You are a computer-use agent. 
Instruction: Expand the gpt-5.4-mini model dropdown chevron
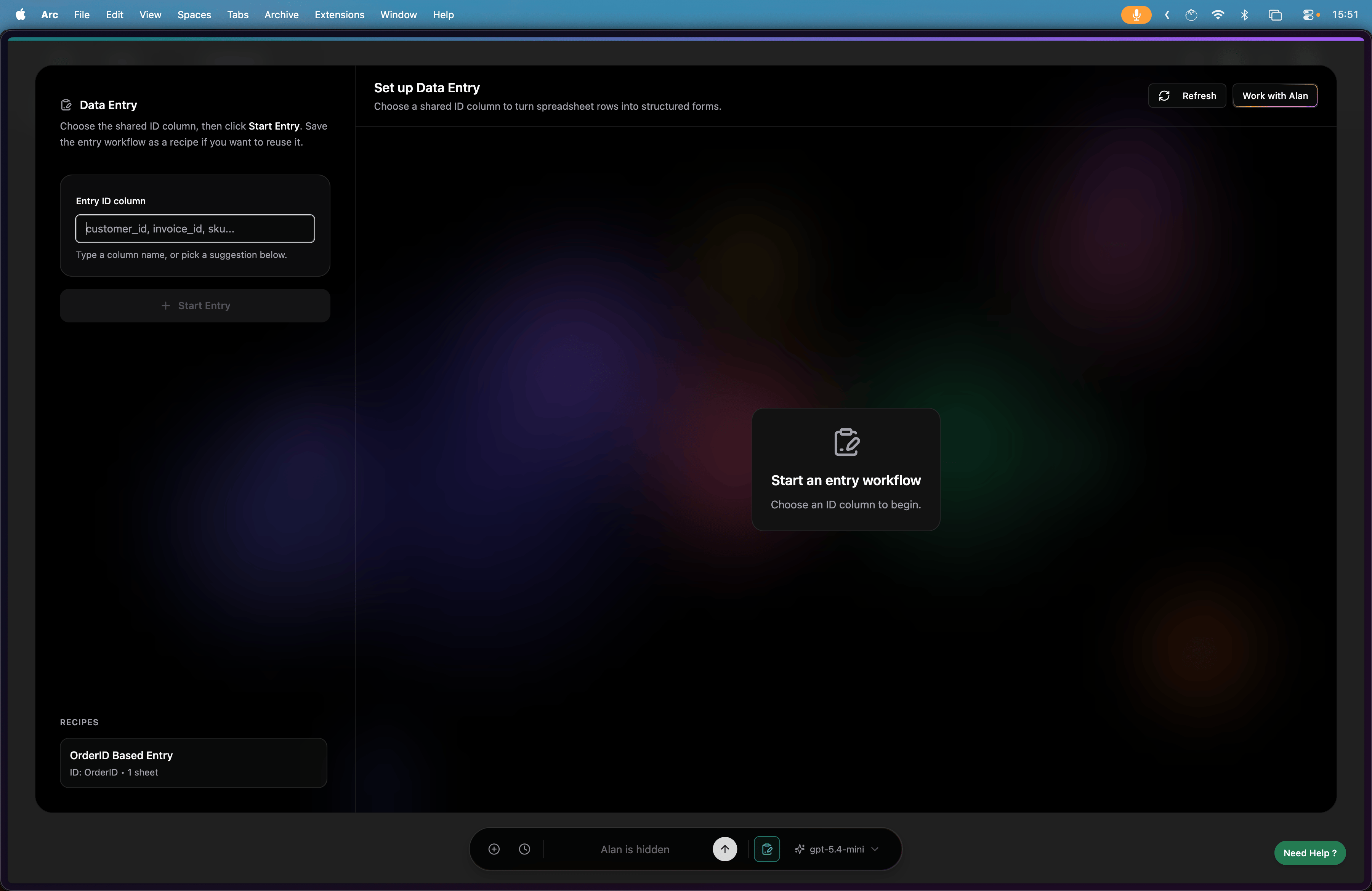875,849
